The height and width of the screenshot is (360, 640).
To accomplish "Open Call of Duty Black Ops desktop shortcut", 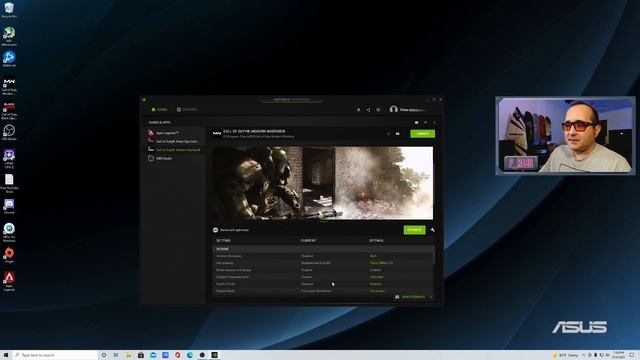I will click(9, 111).
